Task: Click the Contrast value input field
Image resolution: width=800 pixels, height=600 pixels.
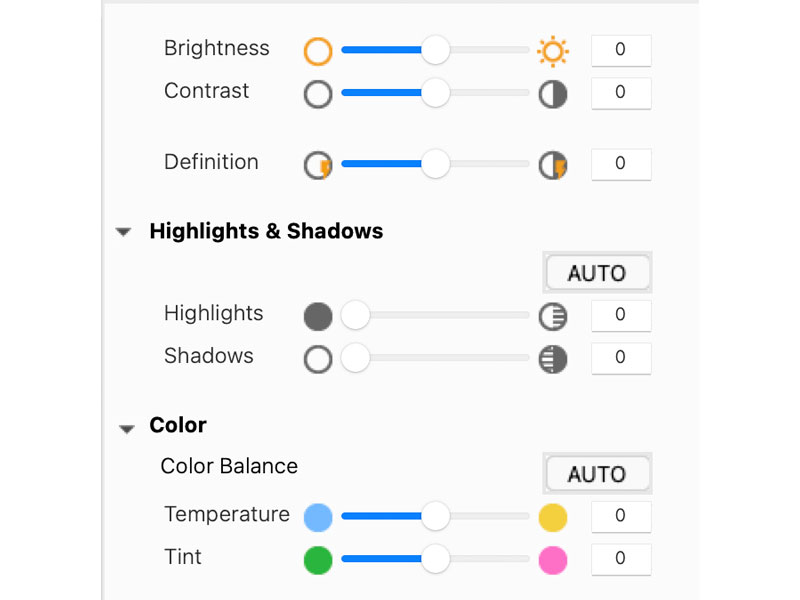Action: (620, 93)
